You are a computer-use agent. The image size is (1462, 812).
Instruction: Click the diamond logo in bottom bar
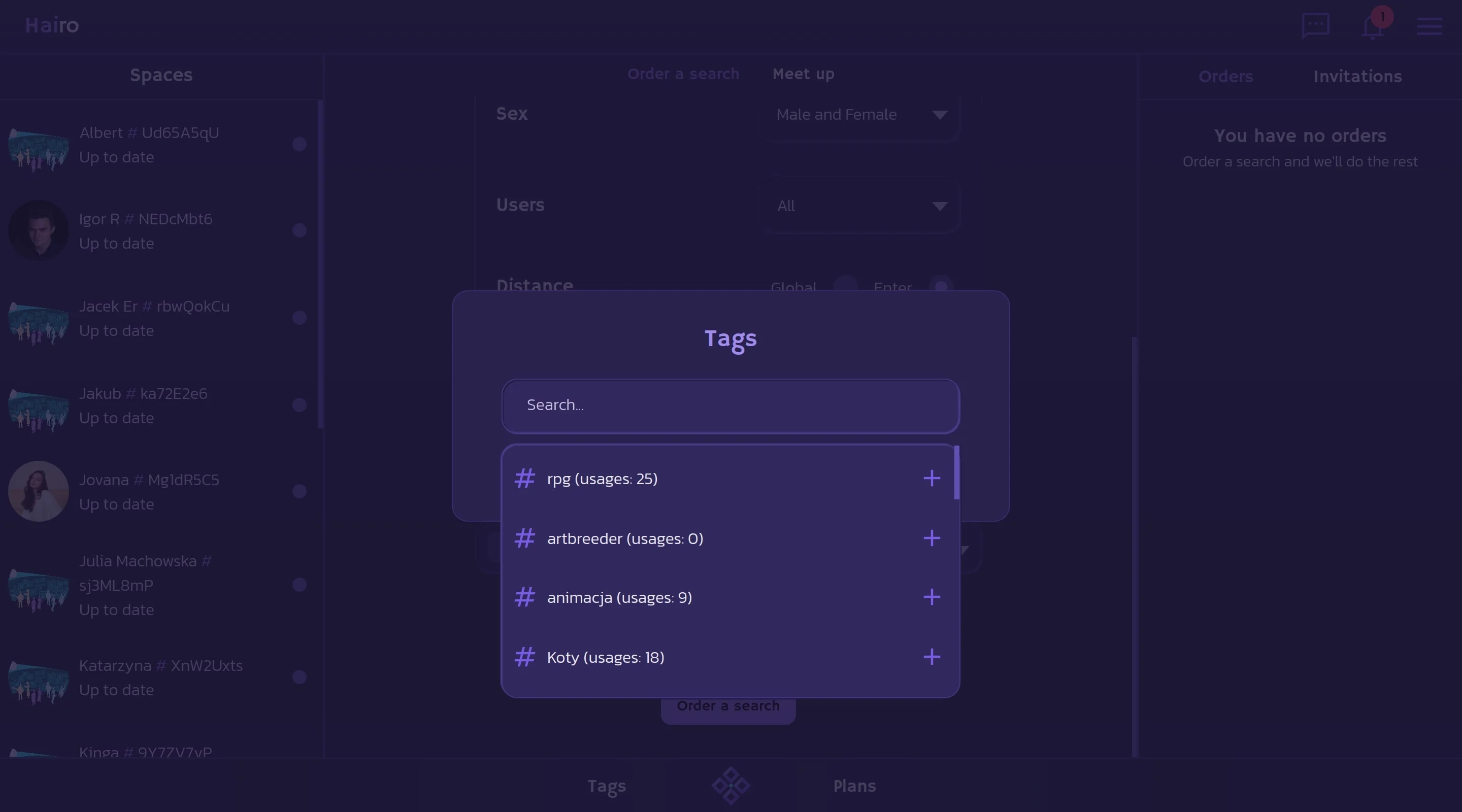pos(731,786)
